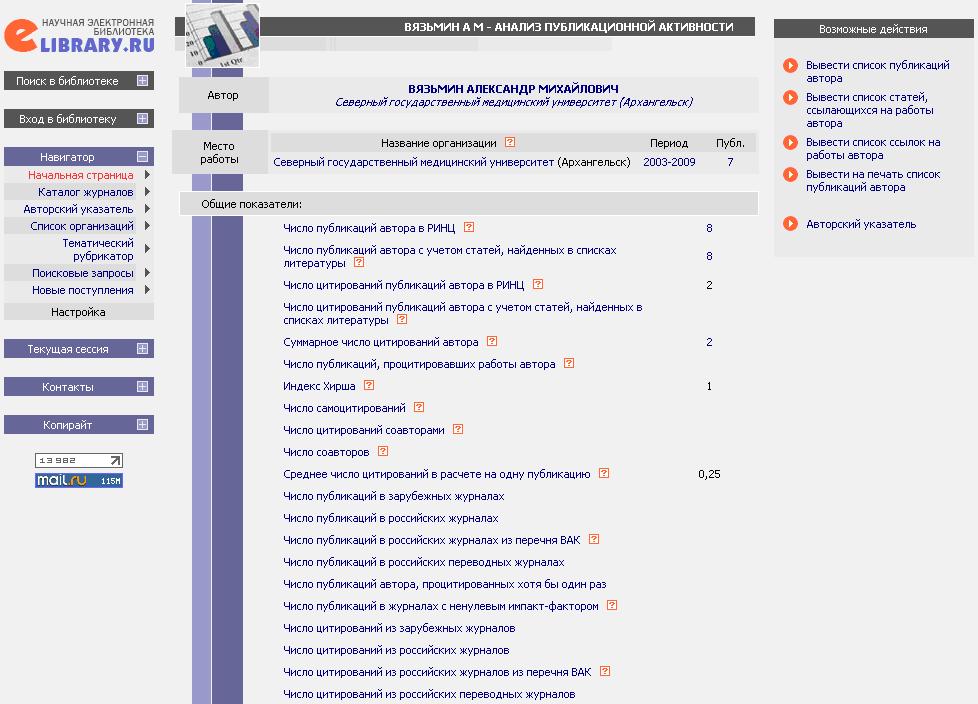978x704 pixels.
Task: Click orange arrow for Вывести список публикаций автора
Action: pos(790,65)
